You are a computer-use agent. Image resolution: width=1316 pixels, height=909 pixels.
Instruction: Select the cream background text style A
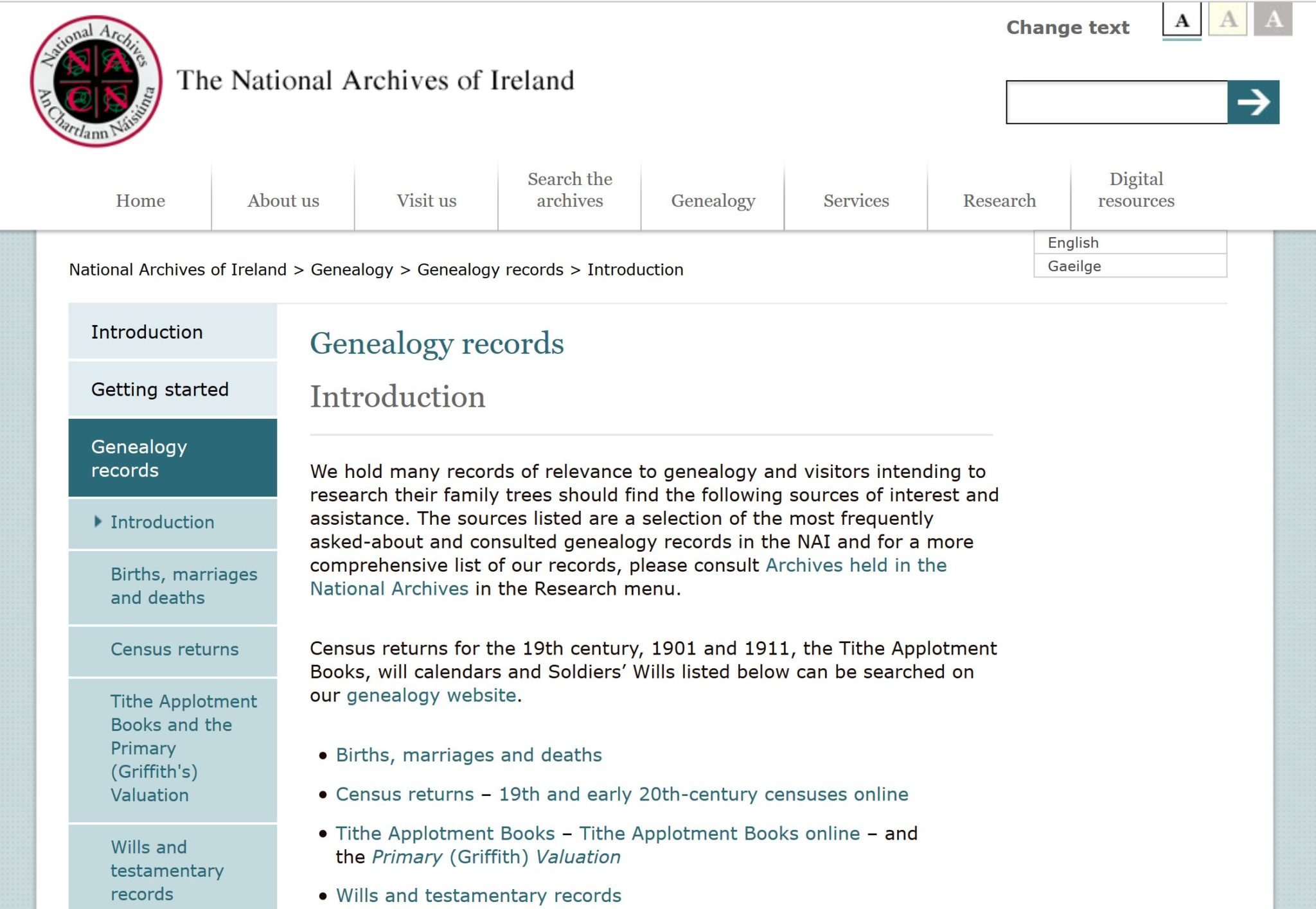pyautogui.click(x=1228, y=19)
